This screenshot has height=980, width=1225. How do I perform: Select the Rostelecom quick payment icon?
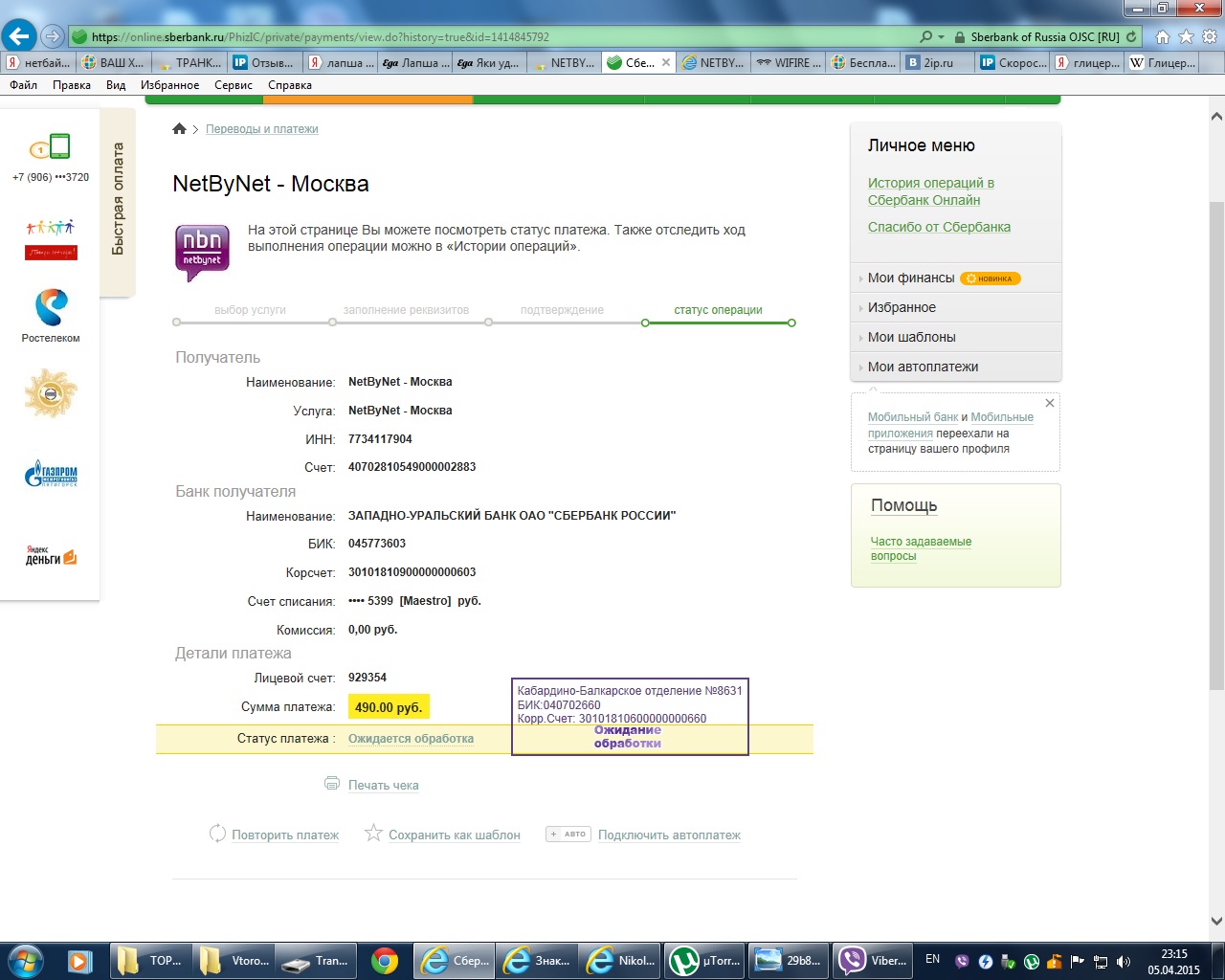(51, 309)
